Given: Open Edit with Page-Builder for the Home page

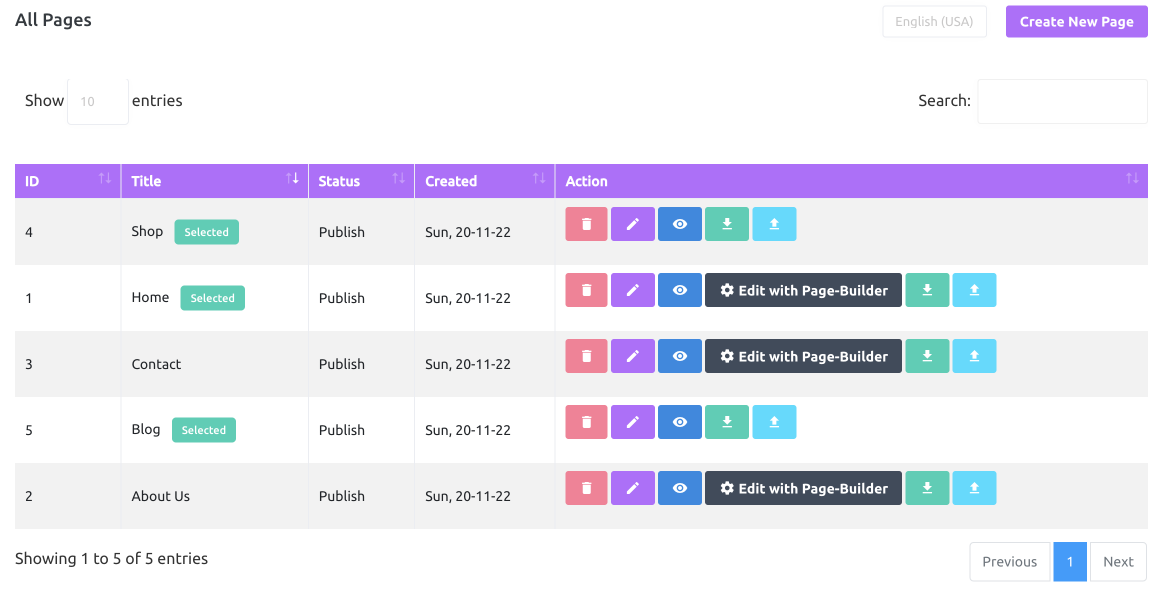Looking at the screenshot, I should click(x=803, y=289).
